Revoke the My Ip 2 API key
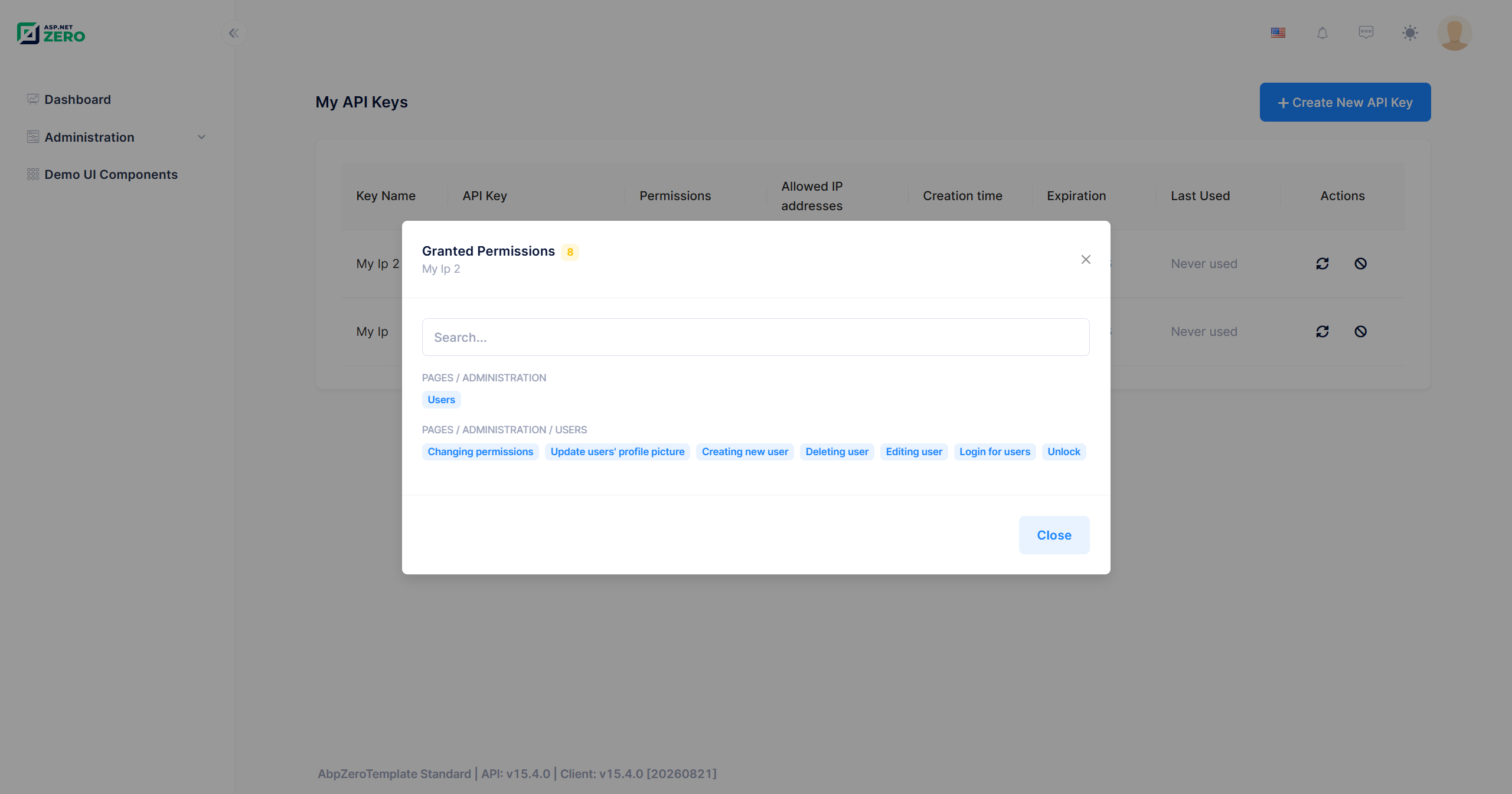Image resolution: width=1512 pixels, height=794 pixels. (1360, 263)
